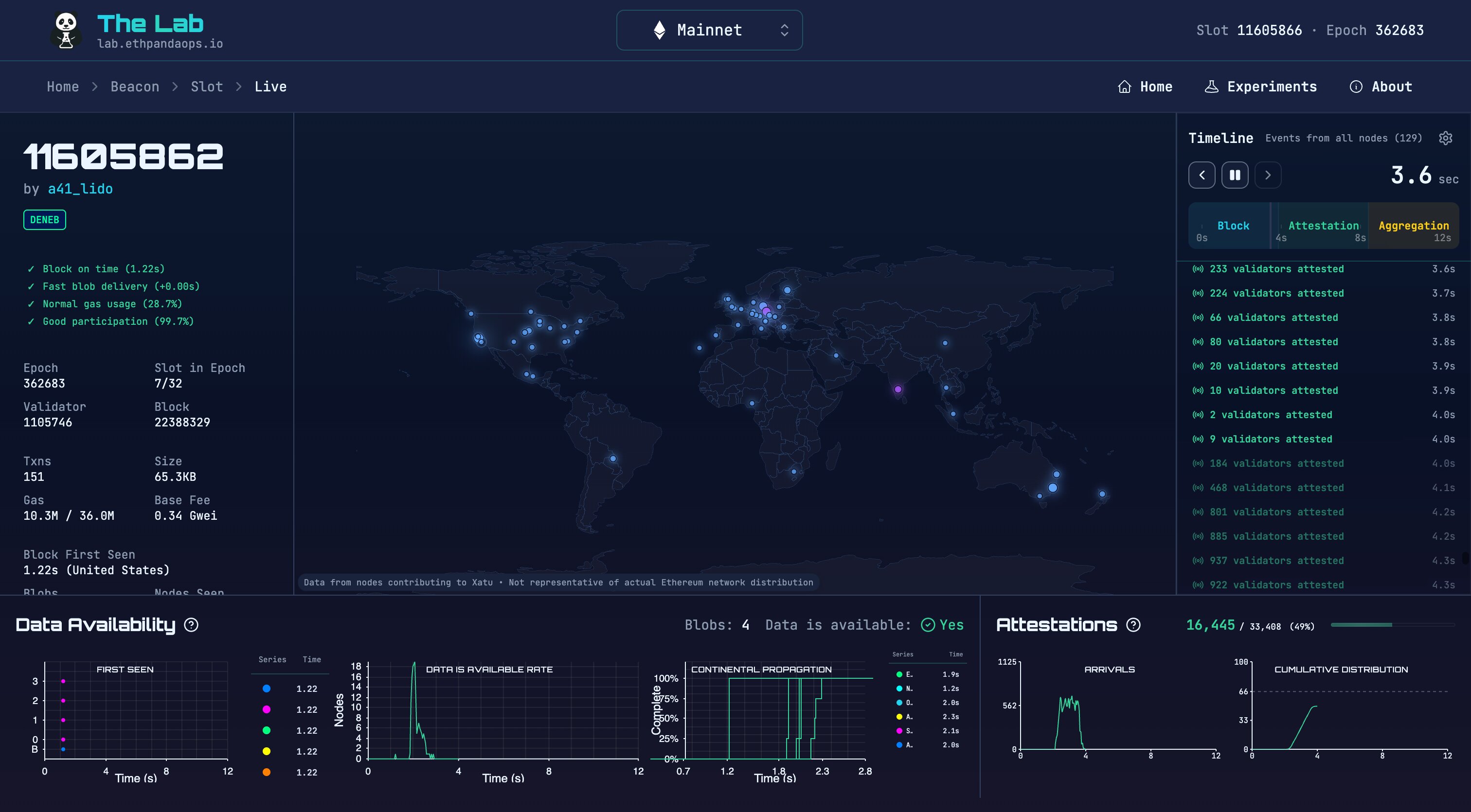Image resolution: width=1471 pixels, height=812 pixels.
Task: Go to previous slot in timeline
Action: click(1202, 175)
